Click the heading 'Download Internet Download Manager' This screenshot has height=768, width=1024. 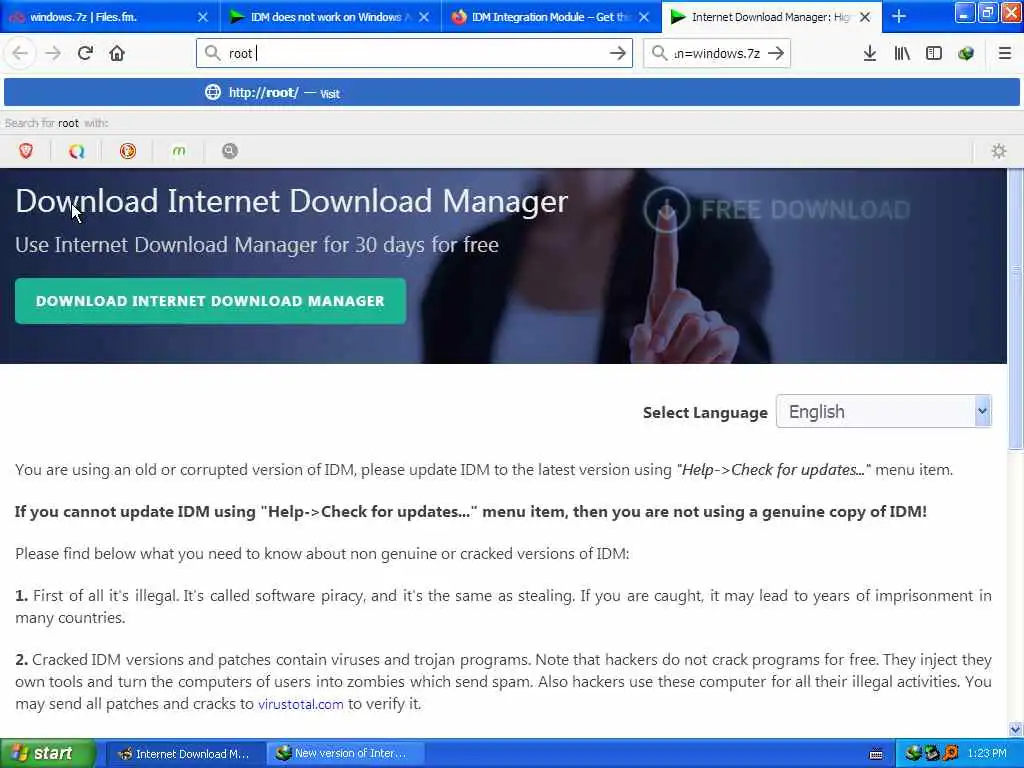coord(291,201)
